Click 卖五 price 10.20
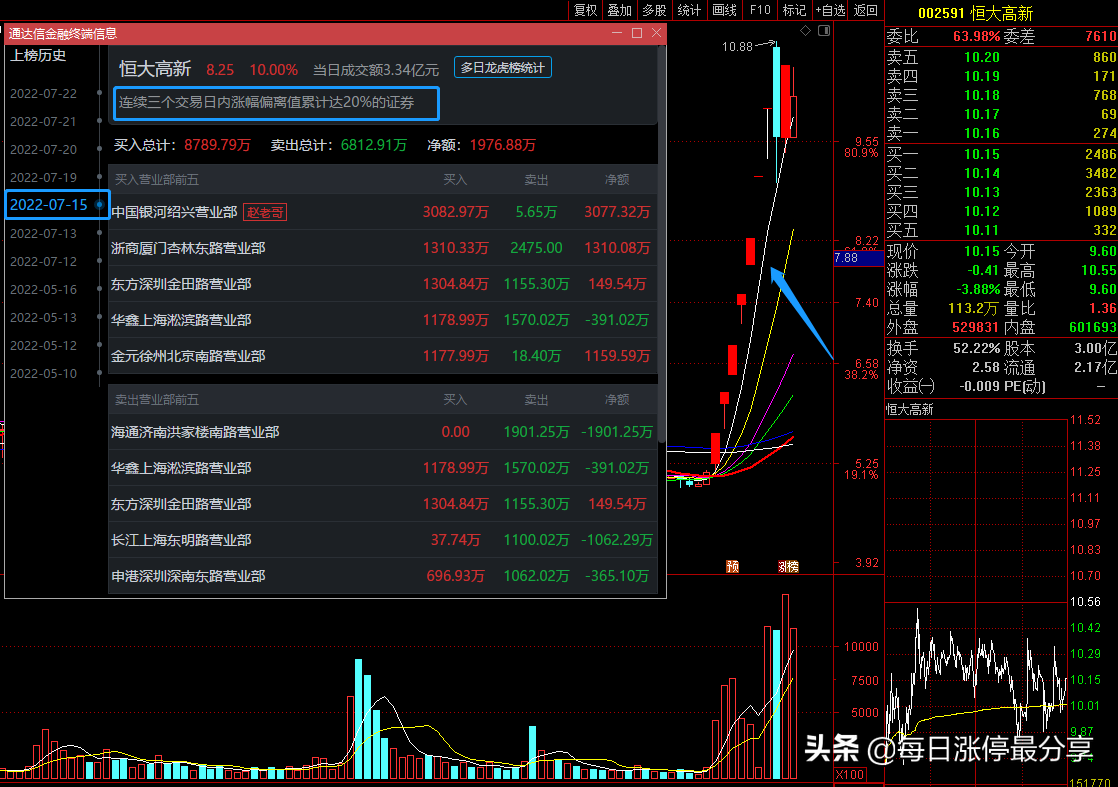 [982, 57]
